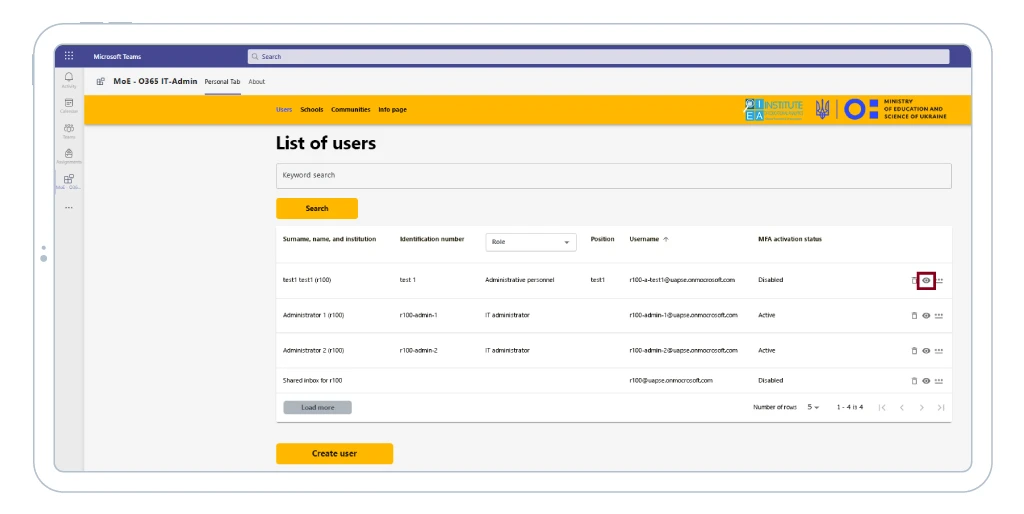The height and width of the screenshot is (514, 1024).
Task: Select the email r100-admin-1@uapse.onmicrosoft.com
Action: coord(683,315)
